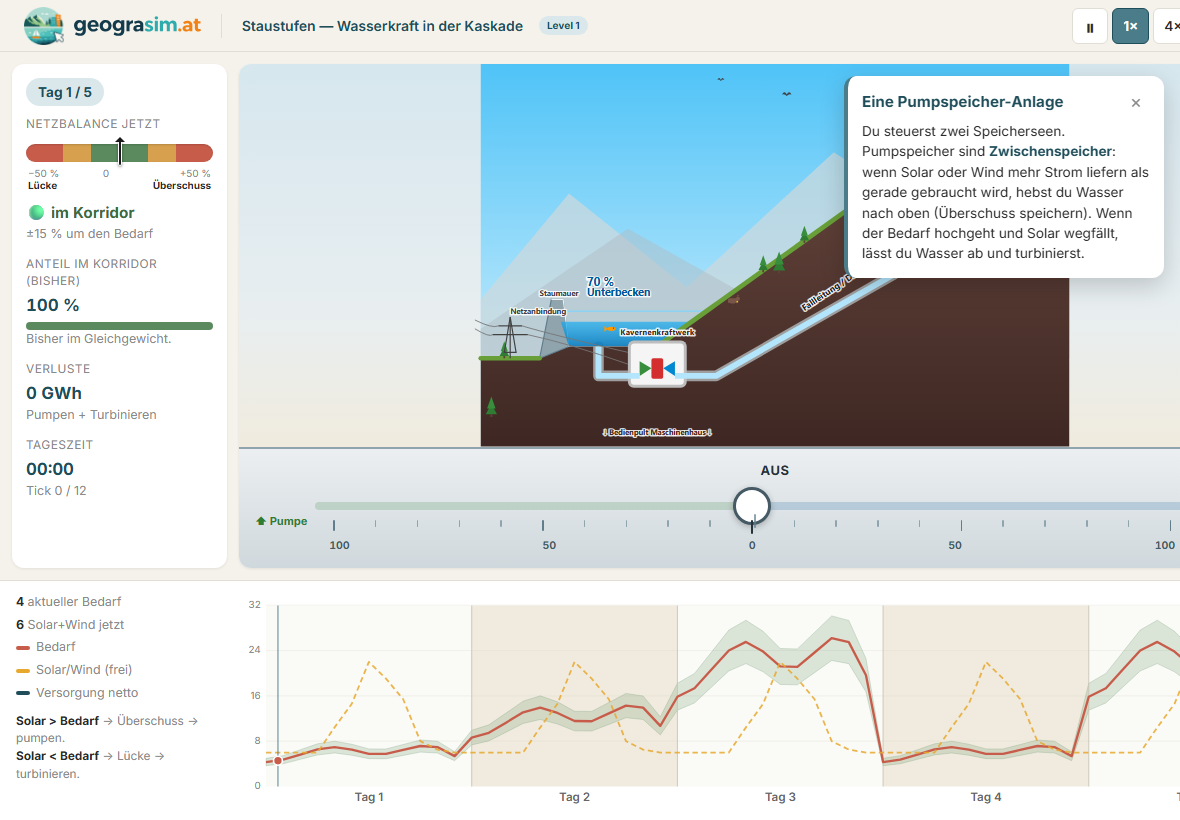
Task: Click the Staumauer label
Action: tap(558, 293)
